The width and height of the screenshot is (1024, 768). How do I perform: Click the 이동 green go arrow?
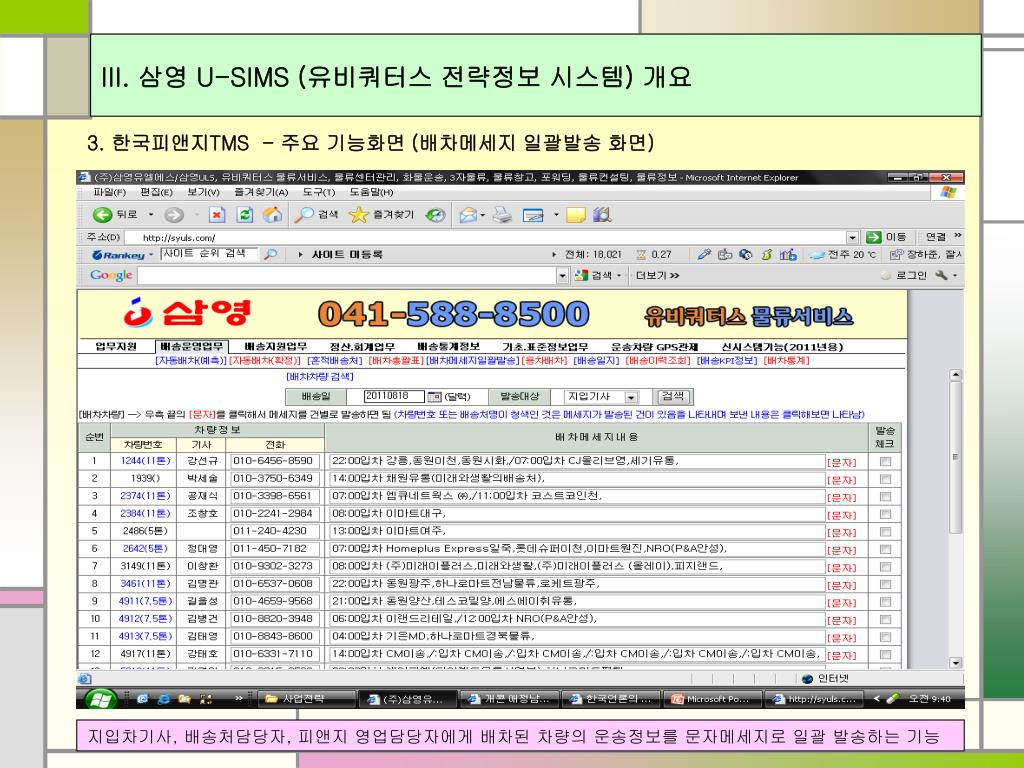[x=874, y=237]
